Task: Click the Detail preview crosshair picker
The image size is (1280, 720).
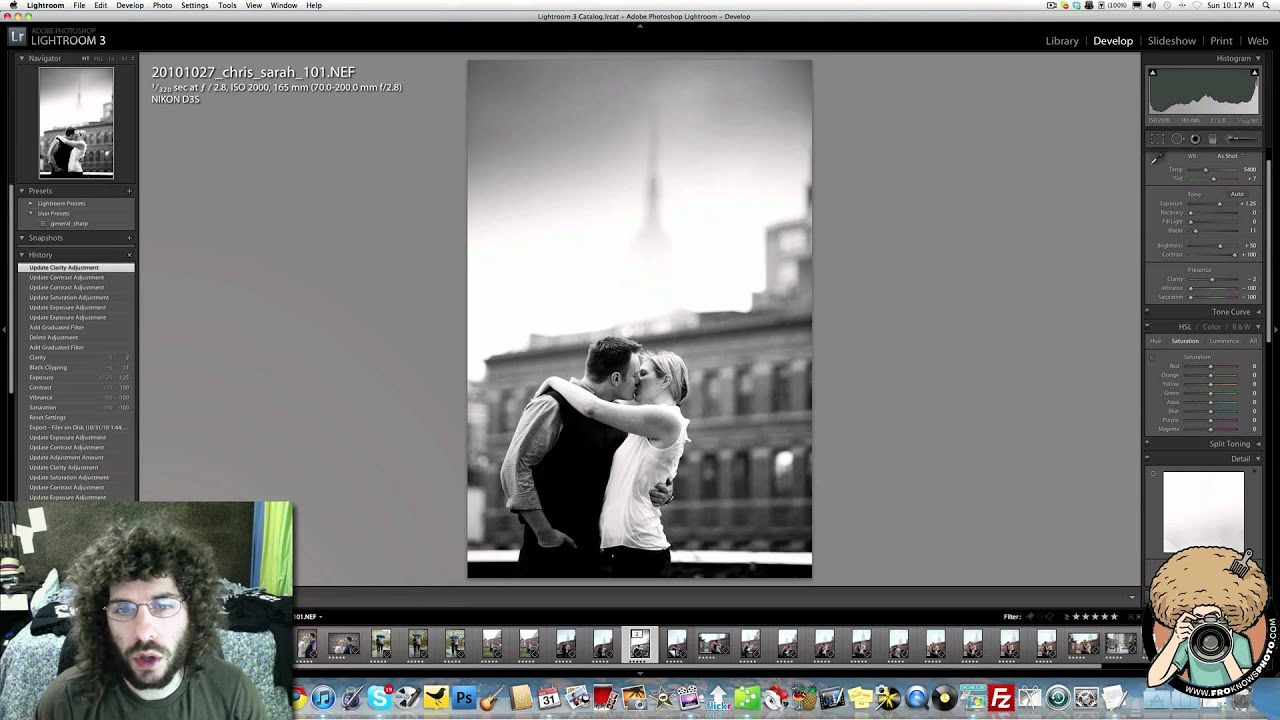Action: (1153, 474)
